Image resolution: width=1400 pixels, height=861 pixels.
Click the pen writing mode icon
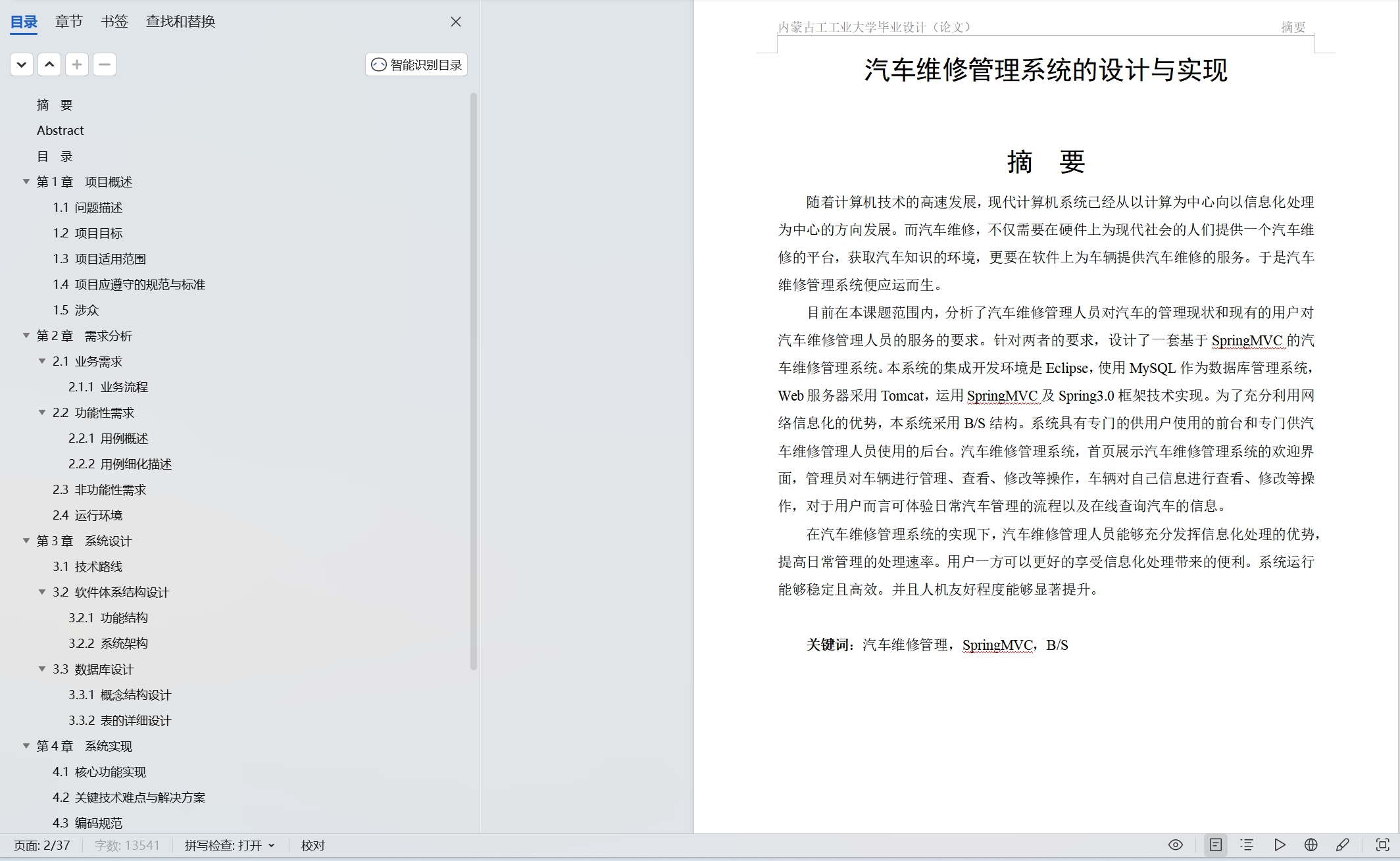pos(1343,845)
